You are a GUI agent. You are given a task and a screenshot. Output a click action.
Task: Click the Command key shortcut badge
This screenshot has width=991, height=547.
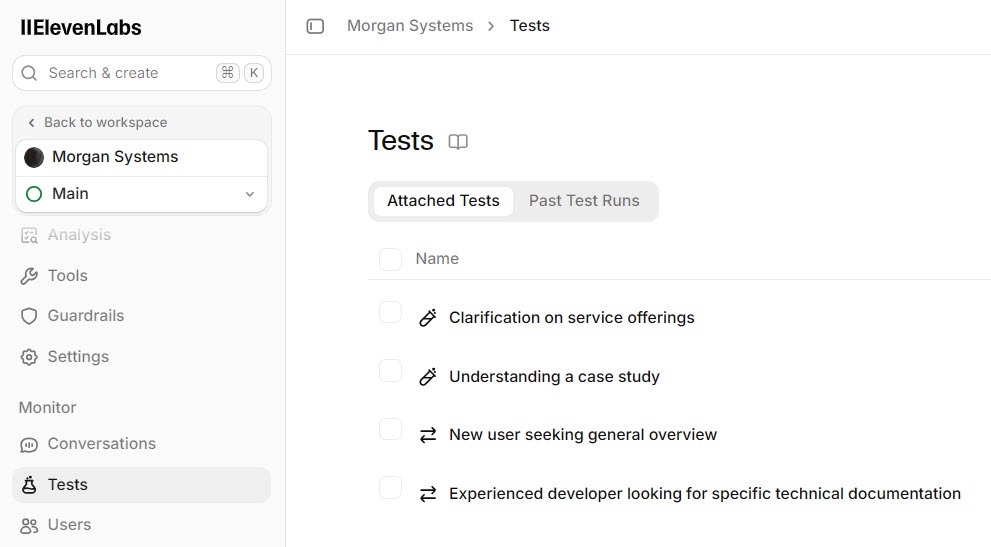click(228, 73)
